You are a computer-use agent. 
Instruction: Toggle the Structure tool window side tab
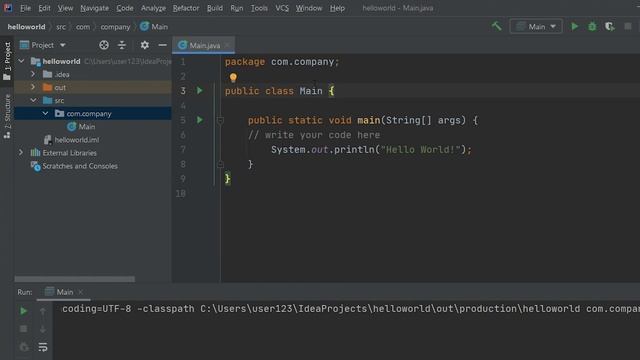7,116
